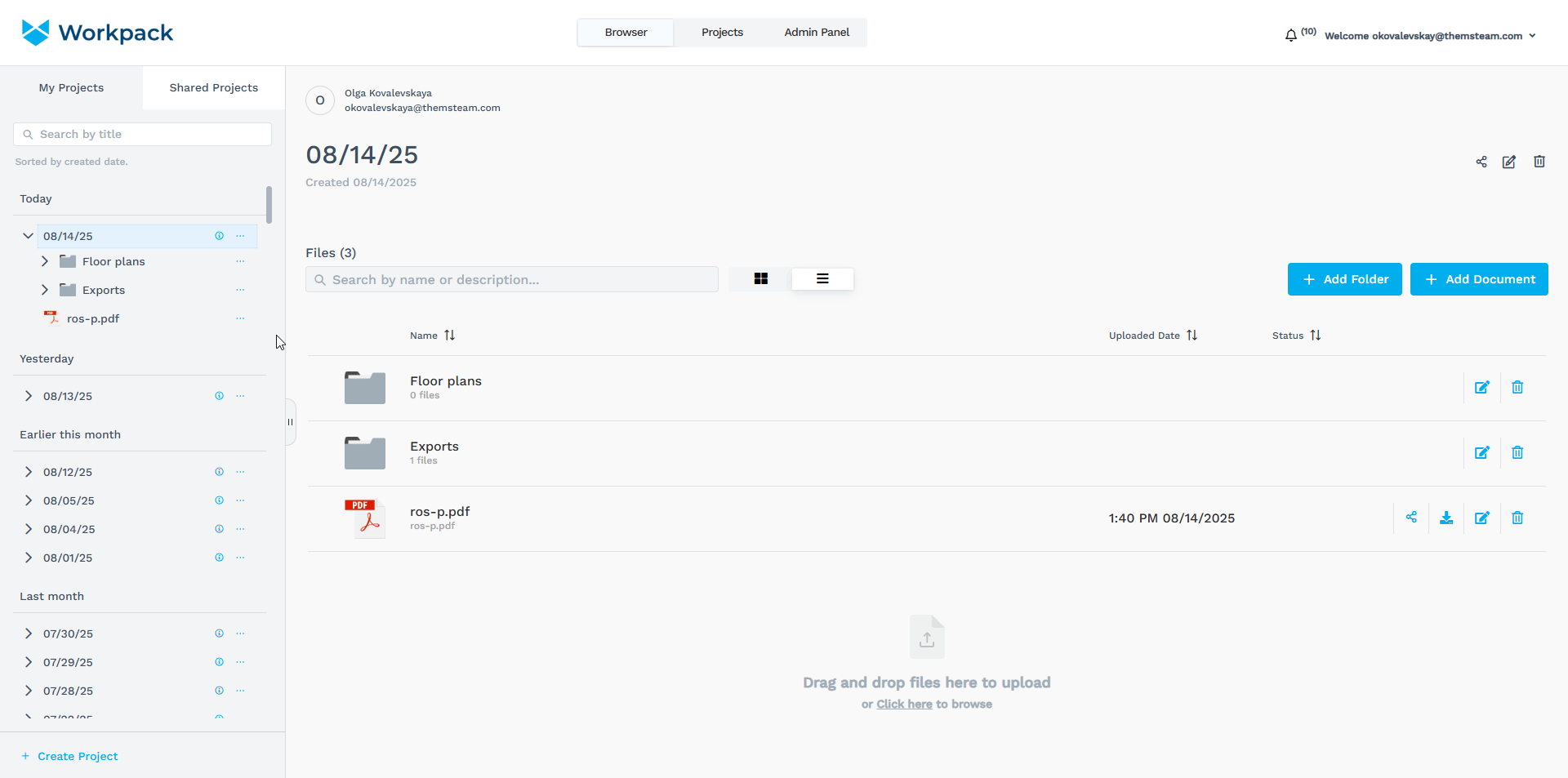Select 07/29/25 project in sidebar

click(x=68, y=662)
